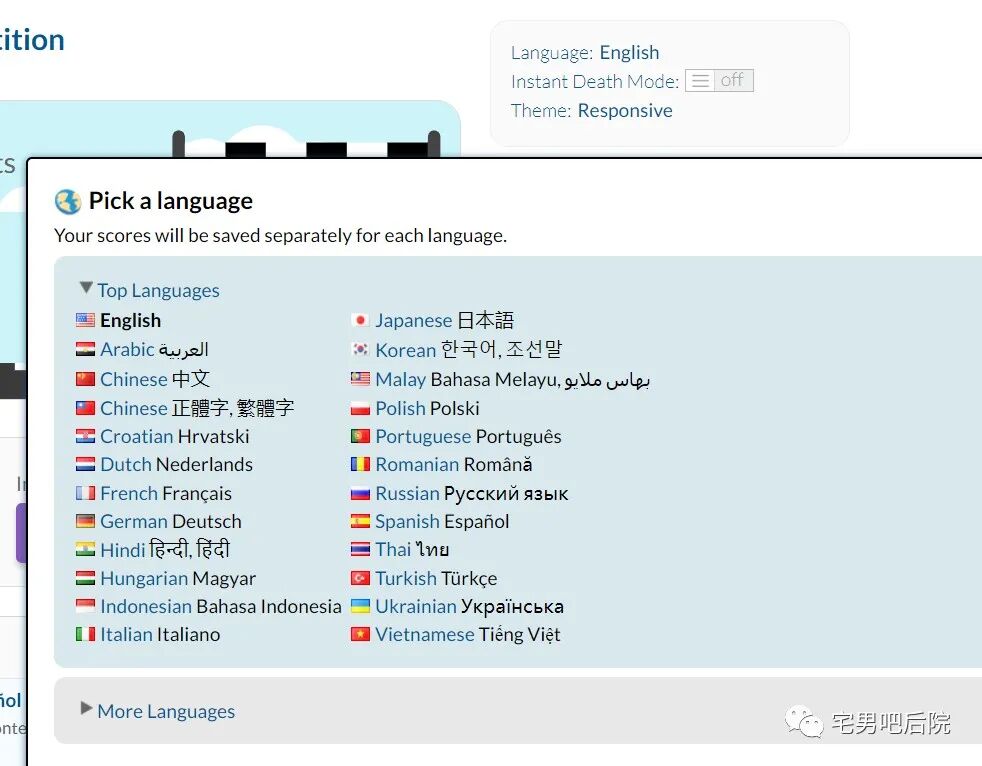
Task: Click the Thai flag icon
Action: click(360, 549)
